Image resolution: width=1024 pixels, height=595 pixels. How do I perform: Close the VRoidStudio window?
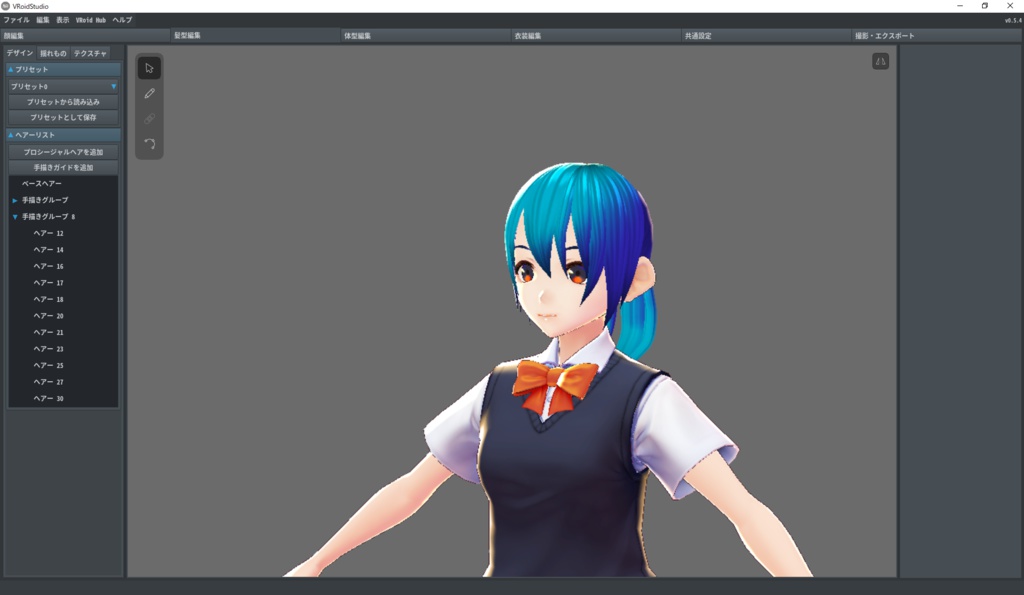coord(1010,6)
